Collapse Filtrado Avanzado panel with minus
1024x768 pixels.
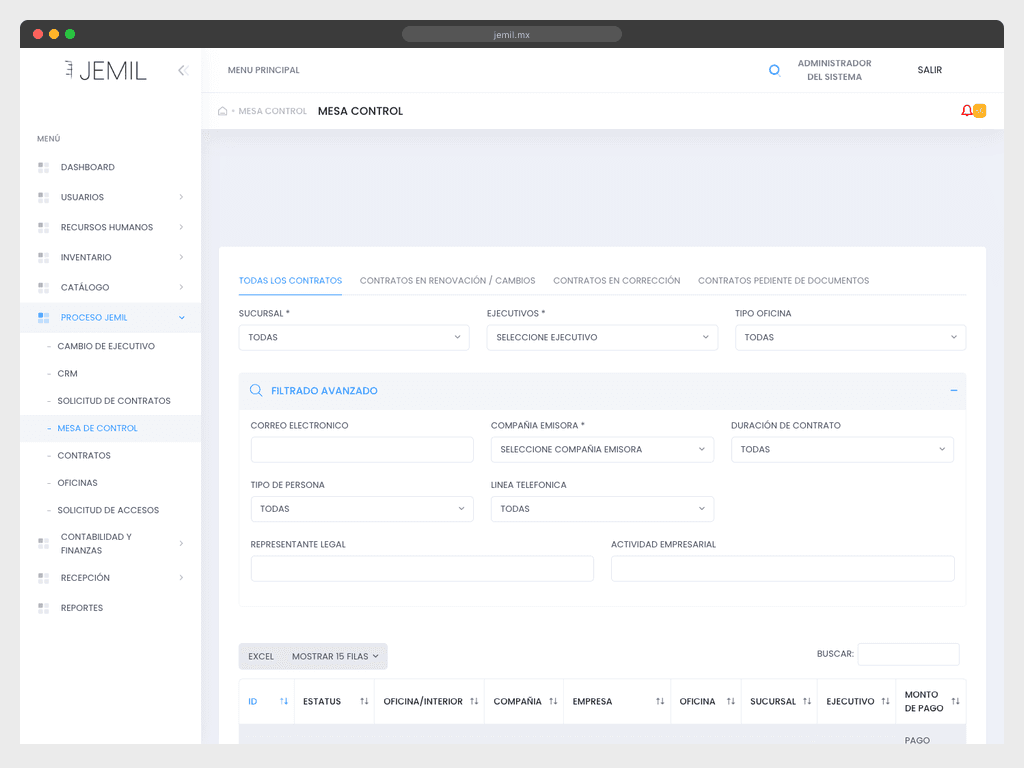[x=953, y=391]
